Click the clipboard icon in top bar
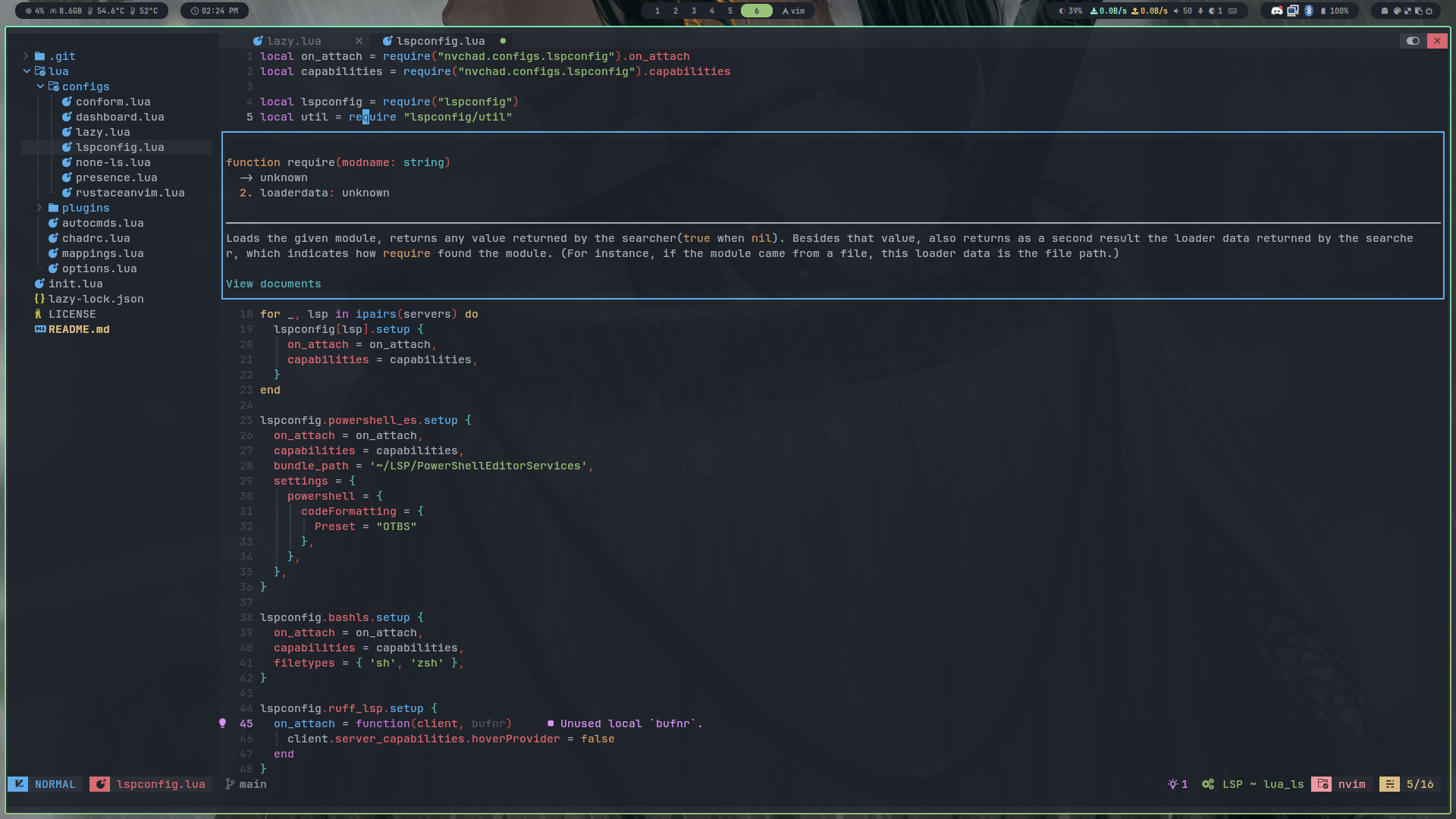 click(x=1418, y=11)
